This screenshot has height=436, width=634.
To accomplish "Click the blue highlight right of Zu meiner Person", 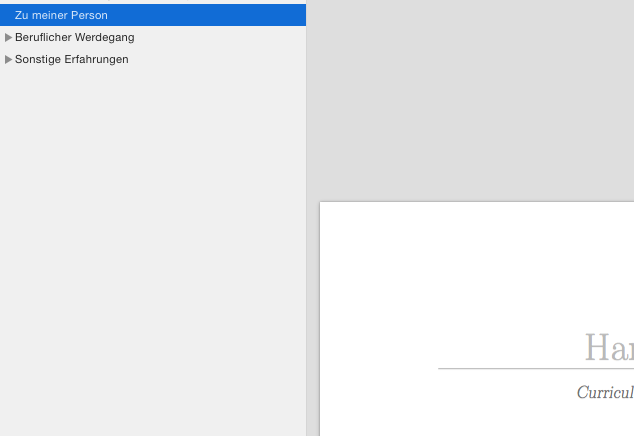I will [220, 16].
